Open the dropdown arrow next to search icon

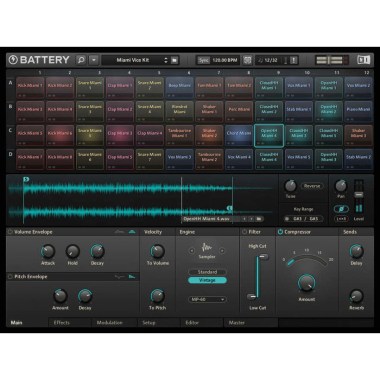click(94, 60)
